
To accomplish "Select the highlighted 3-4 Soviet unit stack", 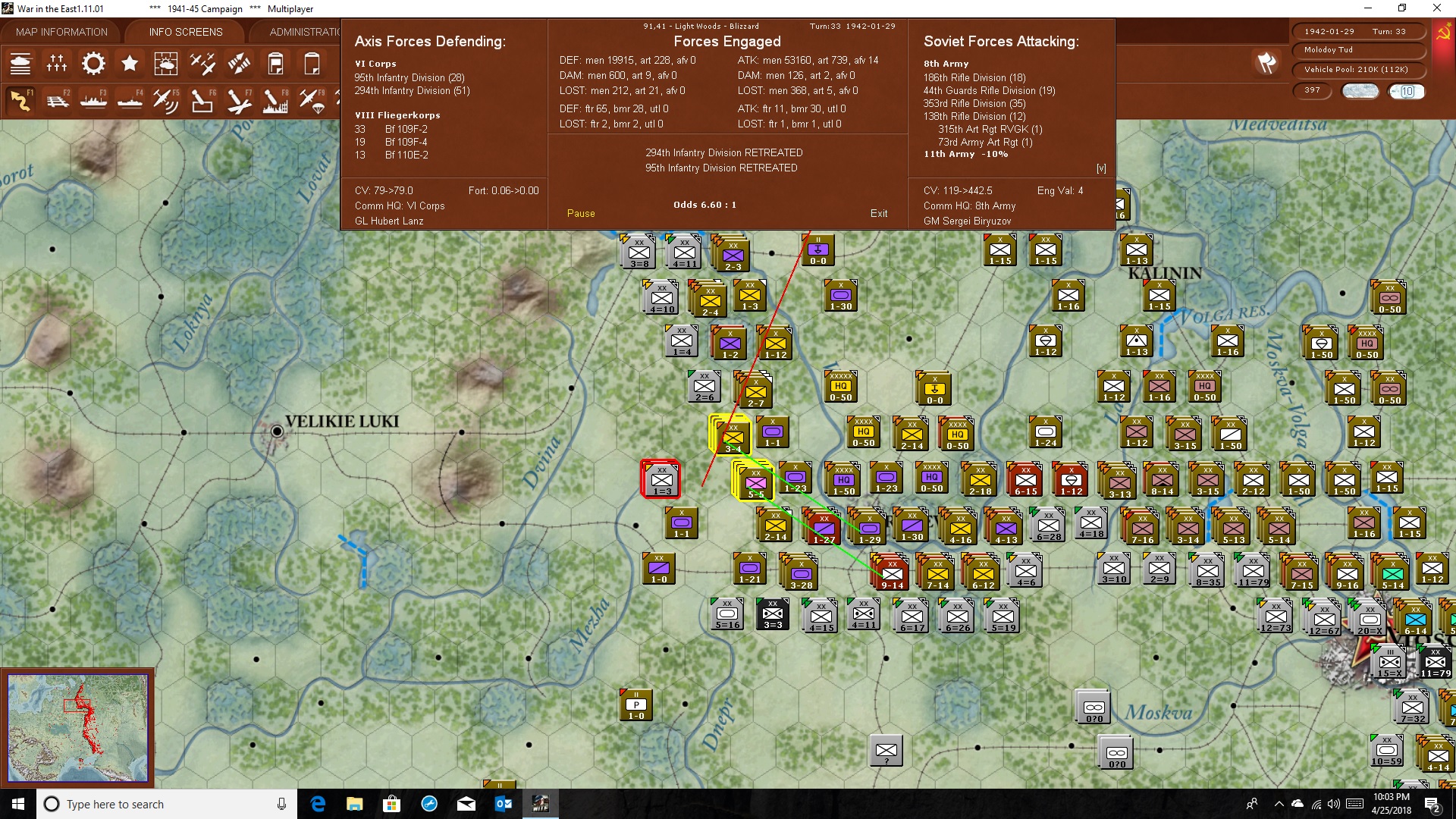I will (731, 435).
